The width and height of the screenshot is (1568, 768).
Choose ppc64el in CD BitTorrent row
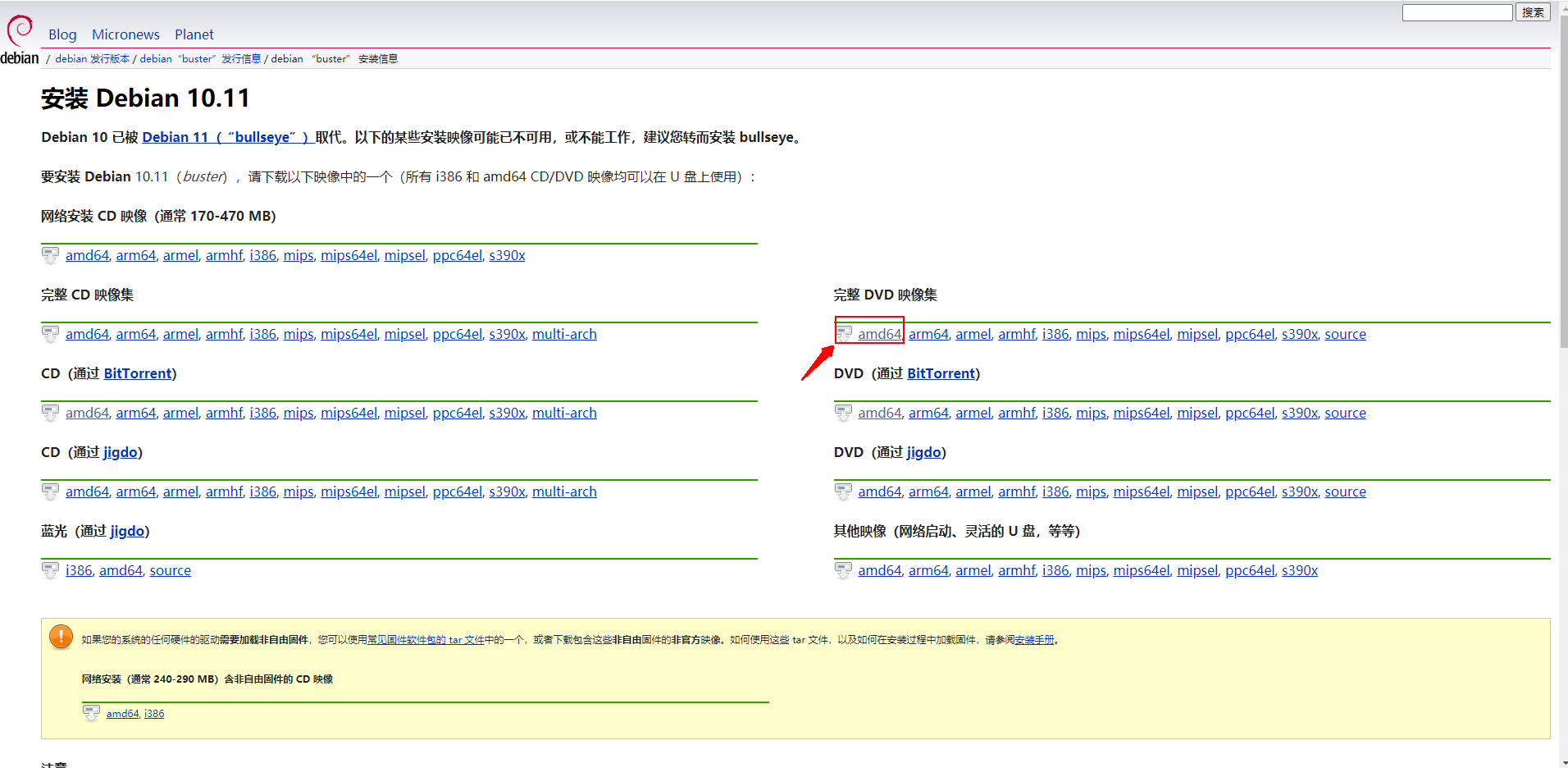pos(458,413)
